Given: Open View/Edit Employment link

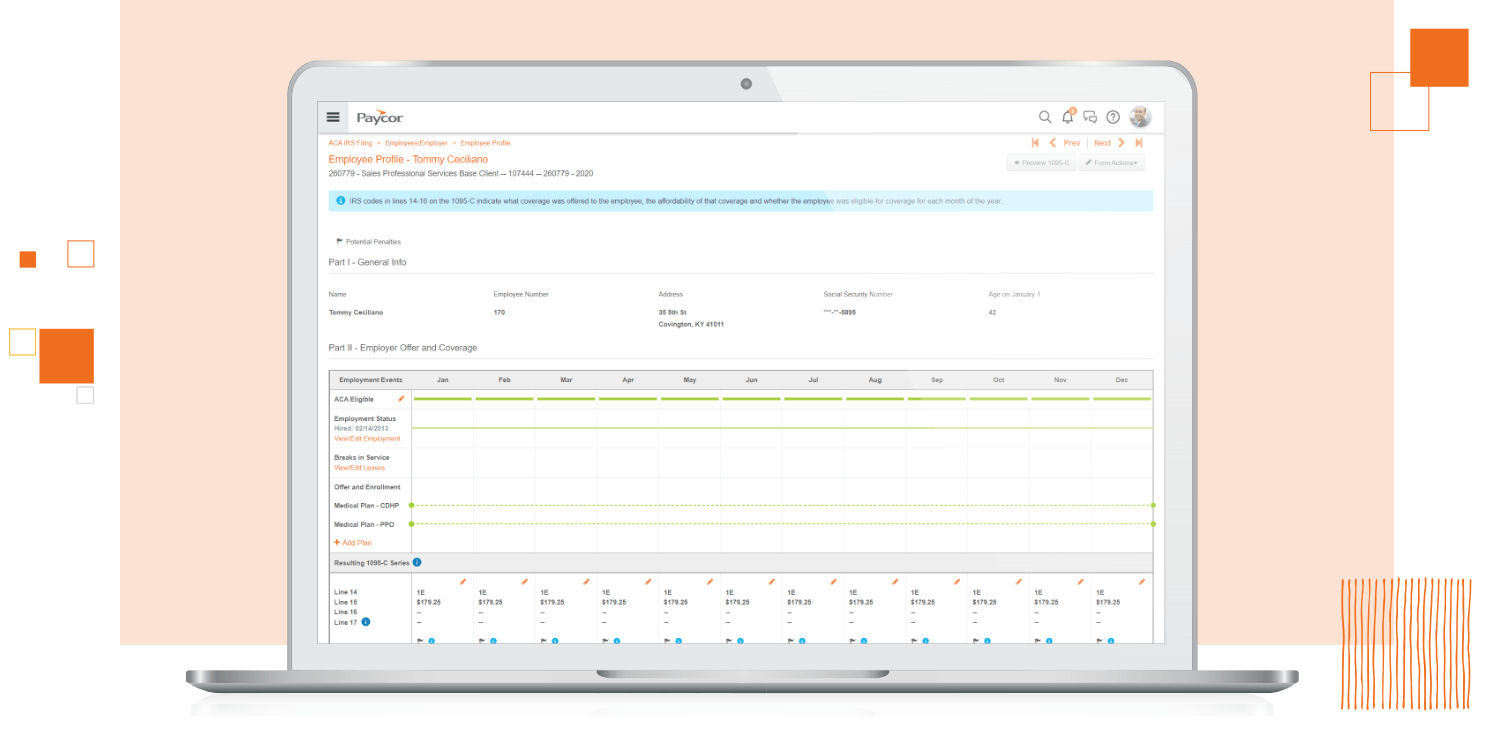Looking at the screenshot, I should (367, 439).
